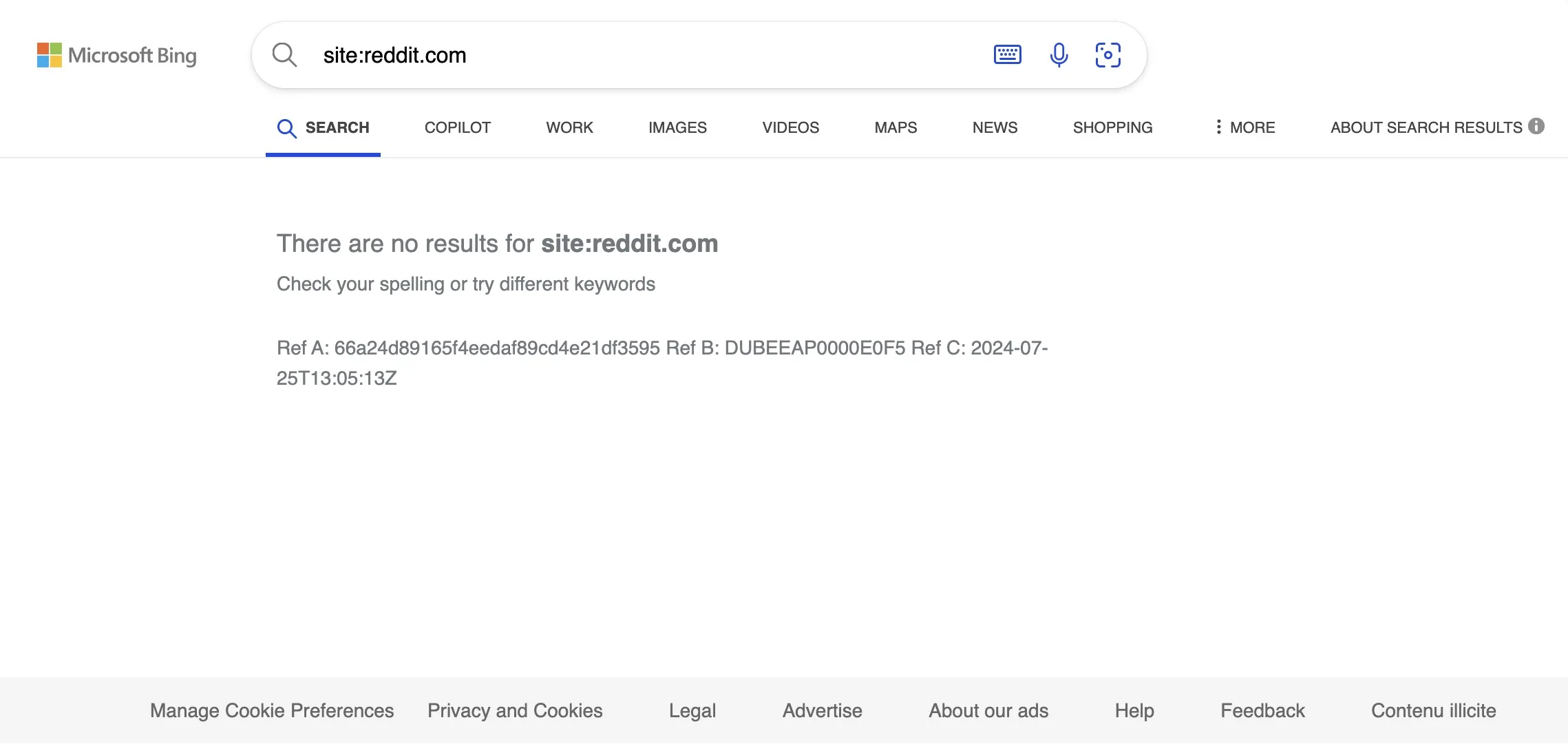Open the Privacy and Cookies link
This screenshot has height=753, width=1568.
(515, 710)
